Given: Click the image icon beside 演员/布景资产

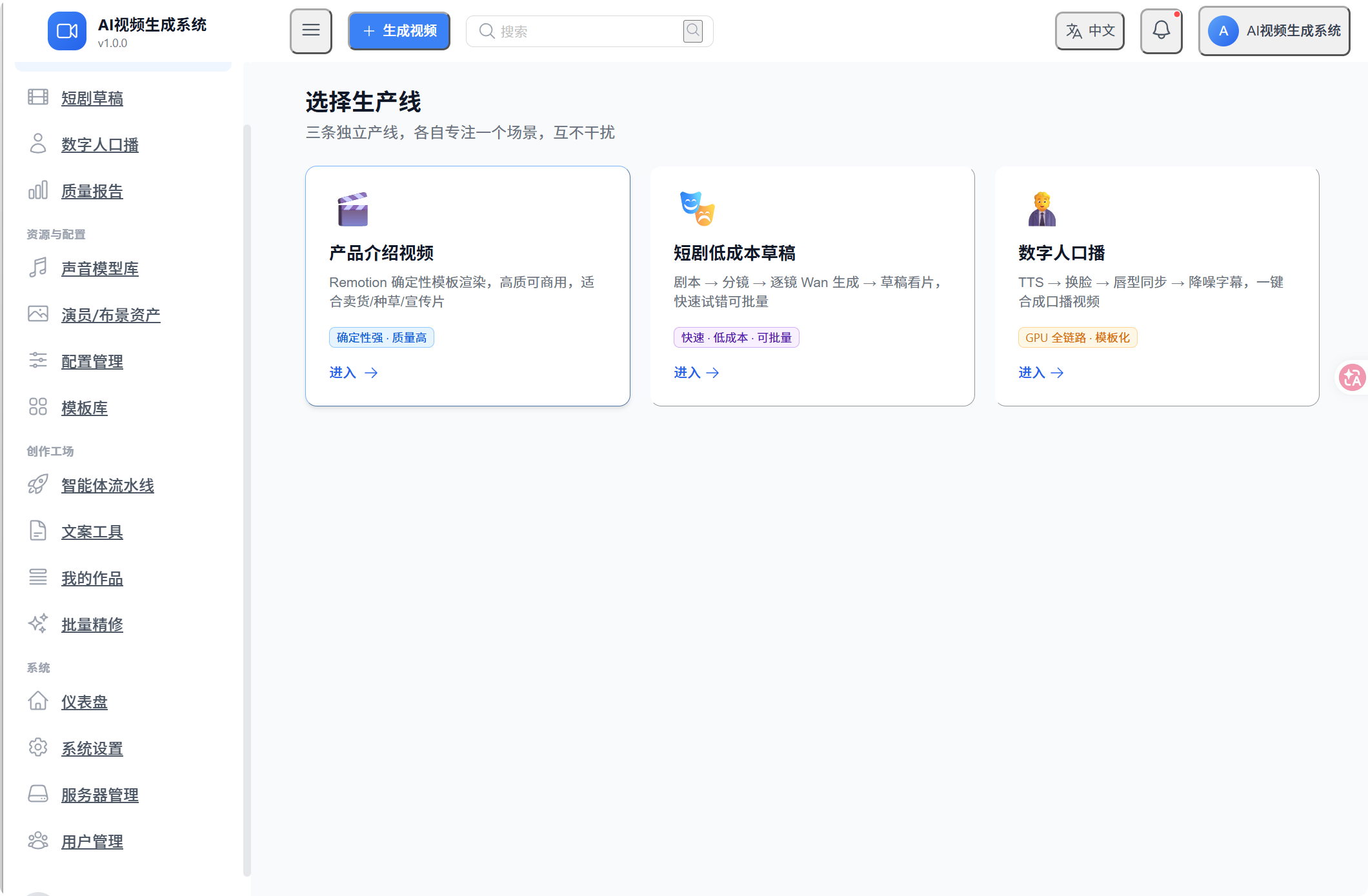Looking at the screenshot, I should [x=38, y=314].
